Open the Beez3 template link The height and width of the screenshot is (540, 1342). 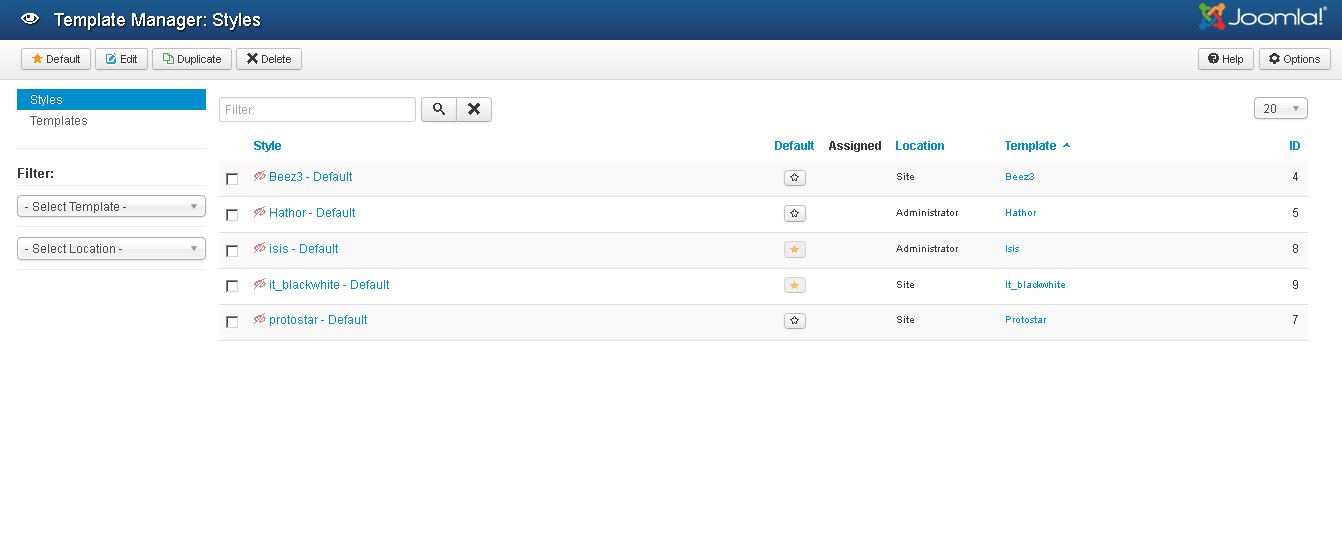tap(1020, 177)
